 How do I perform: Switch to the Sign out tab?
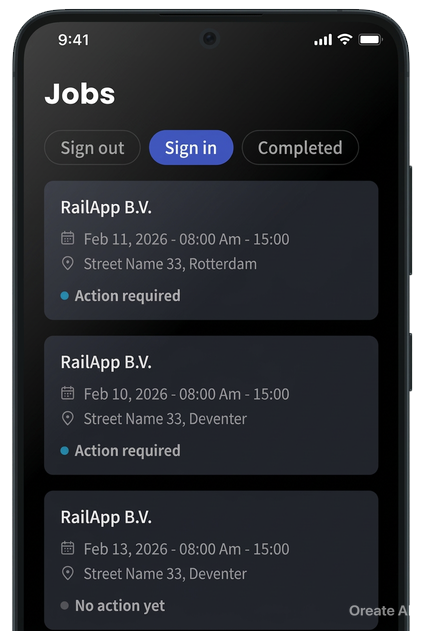point(93,147)
